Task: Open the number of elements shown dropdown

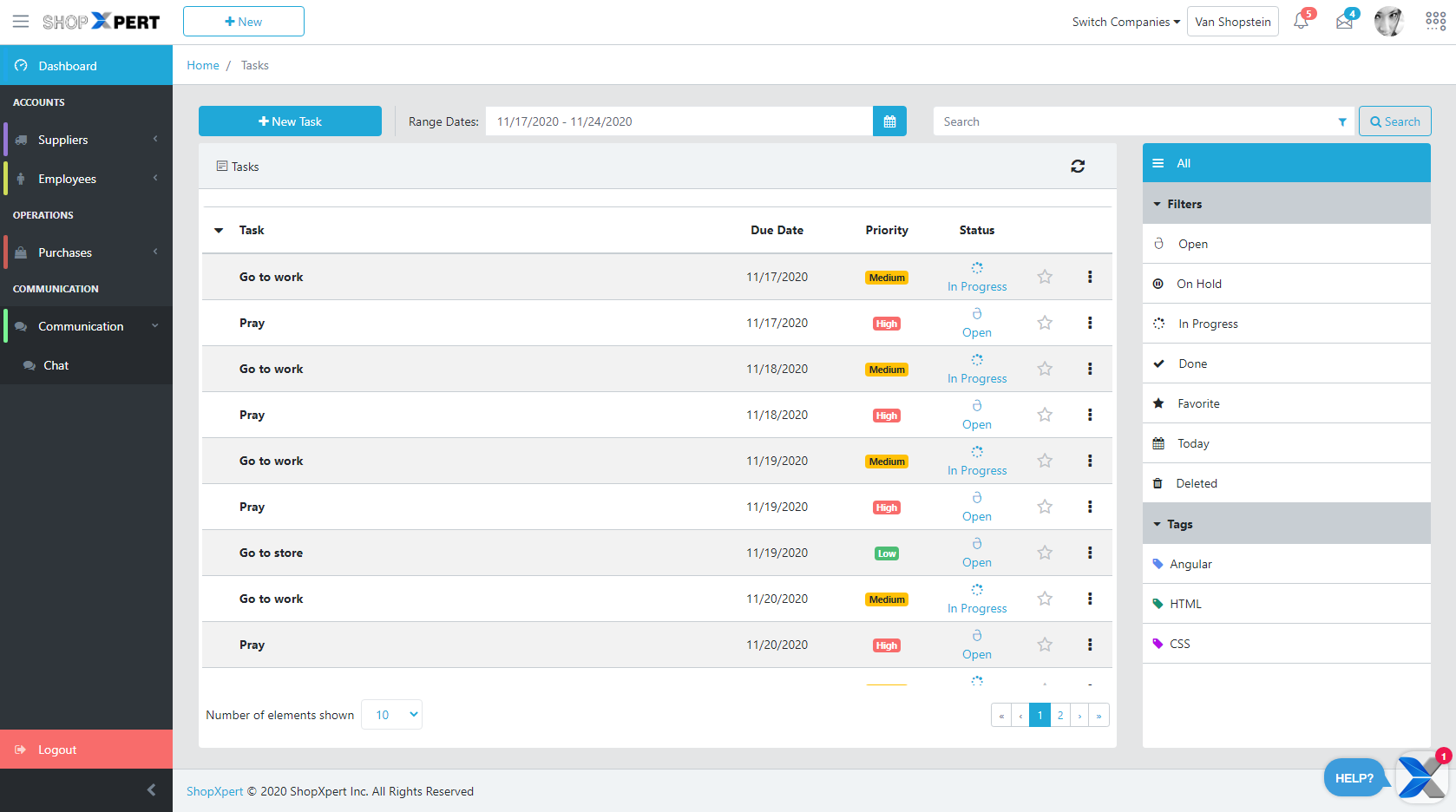Action: (391, 714)
